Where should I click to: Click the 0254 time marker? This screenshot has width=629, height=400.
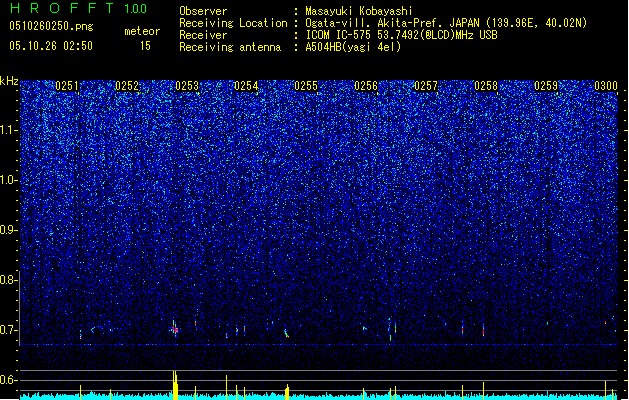coord(246,86)
